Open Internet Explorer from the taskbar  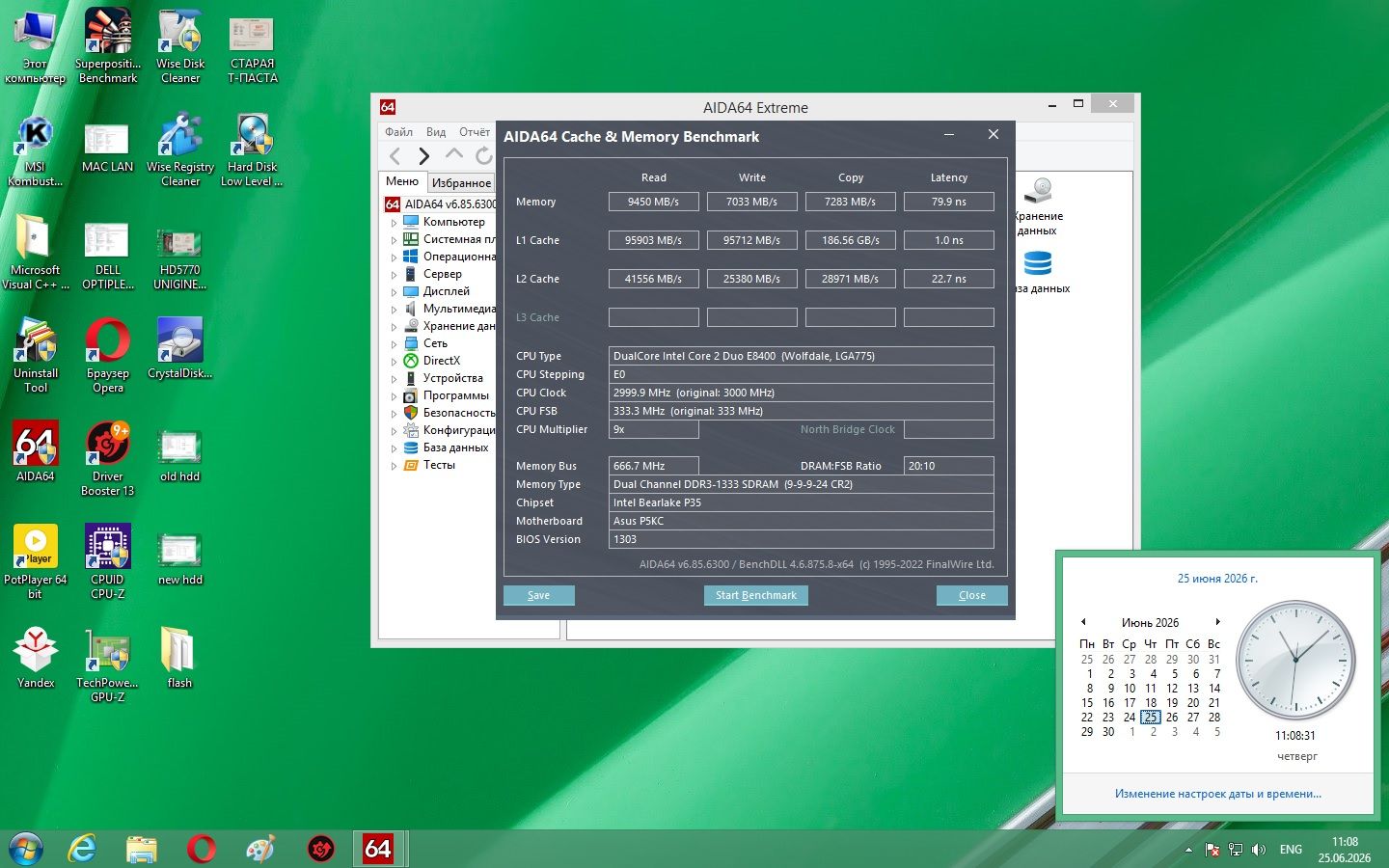pyautogui.click(x=83, y=849)
